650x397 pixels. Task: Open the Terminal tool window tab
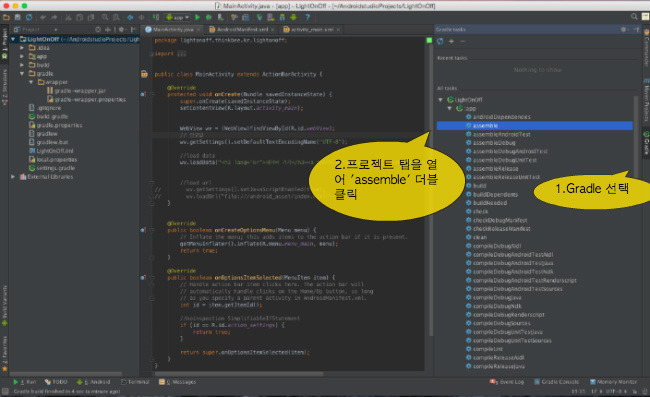[135, 382]
